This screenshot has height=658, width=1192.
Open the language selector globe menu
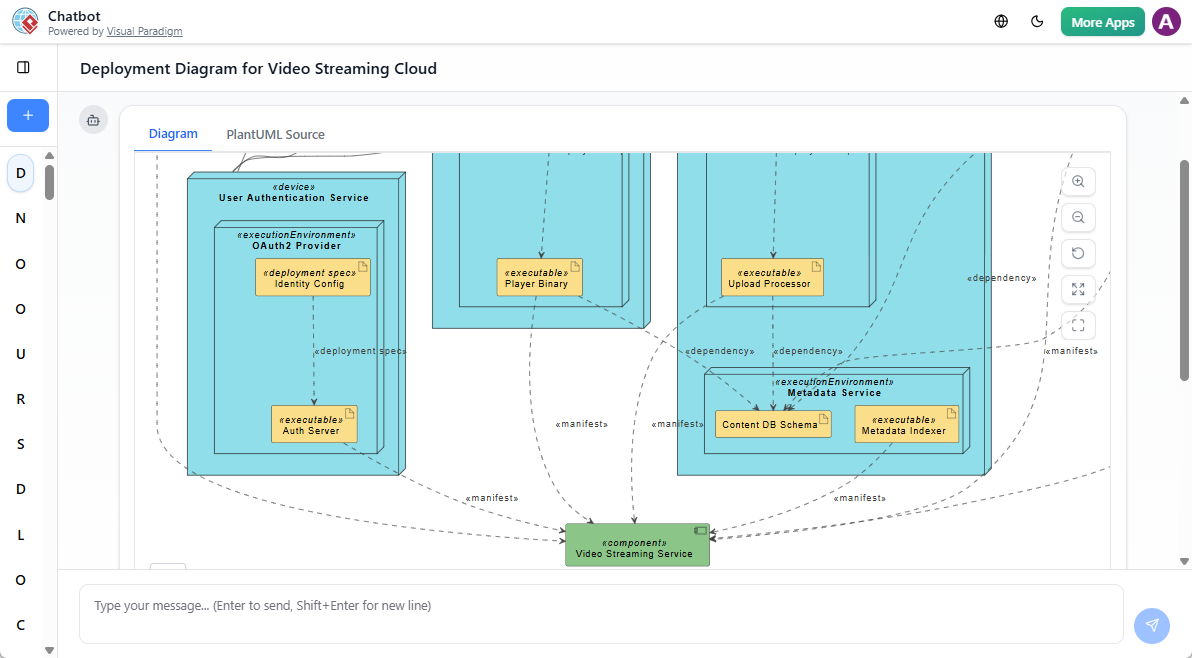[x=1001, y=20]
